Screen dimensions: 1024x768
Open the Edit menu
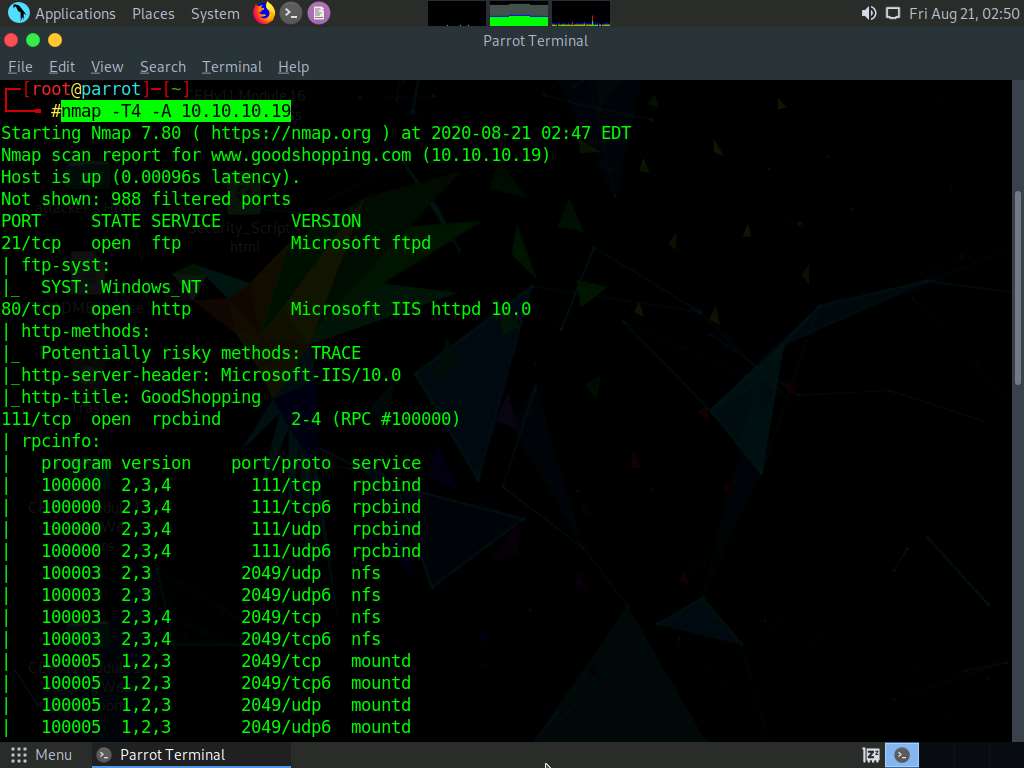tap(62, 67)
